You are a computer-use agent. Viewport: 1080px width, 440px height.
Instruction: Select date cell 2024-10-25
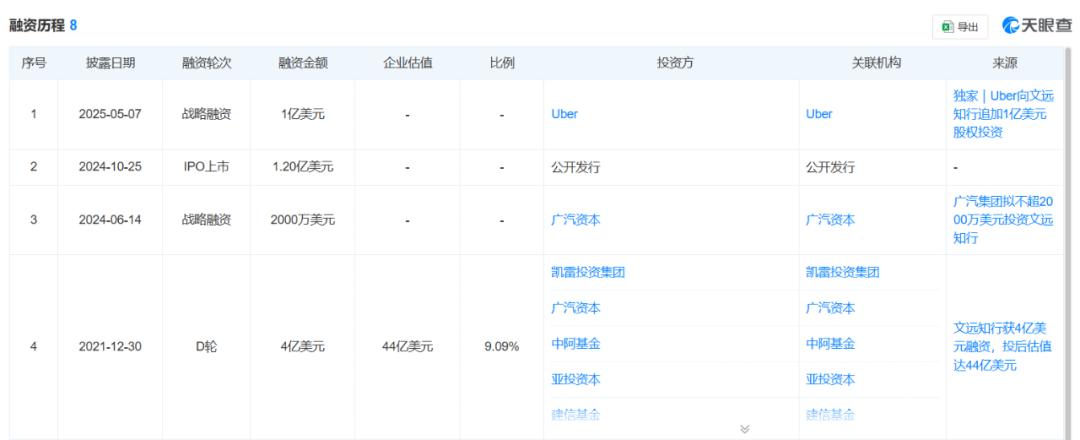point(110,167)
